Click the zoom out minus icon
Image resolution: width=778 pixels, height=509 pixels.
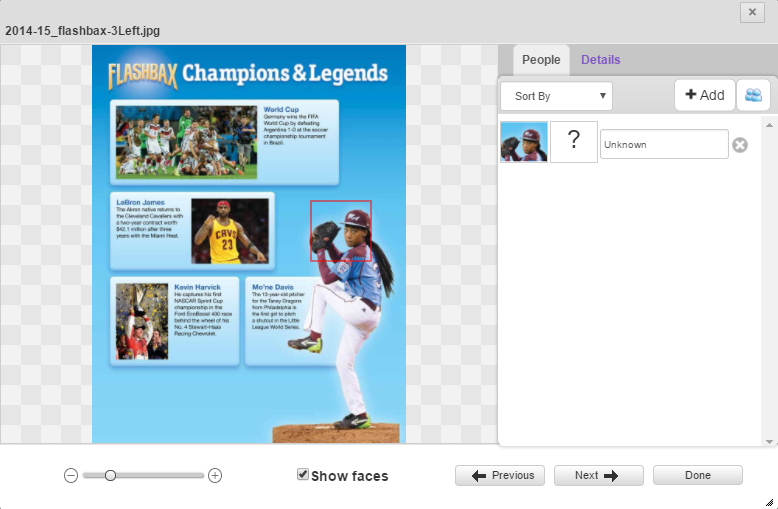71,476
